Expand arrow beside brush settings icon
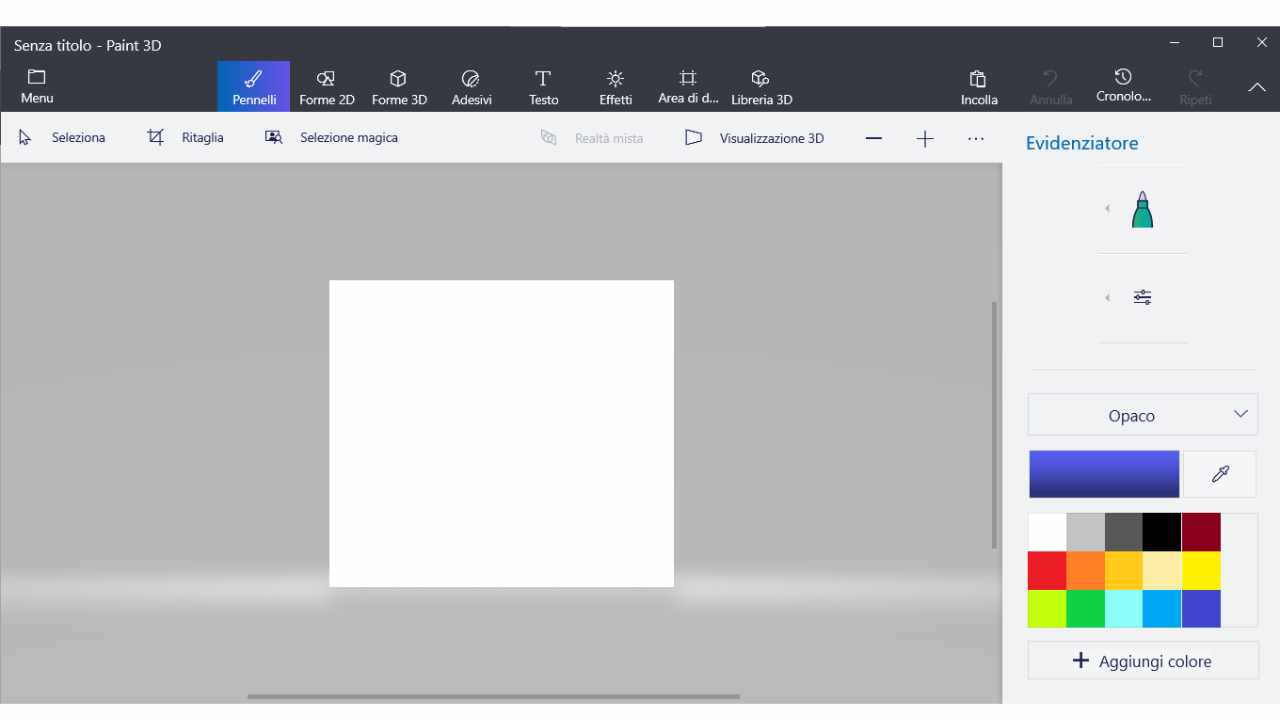This screenshot has width=1280, height=720. point(1107,297)
